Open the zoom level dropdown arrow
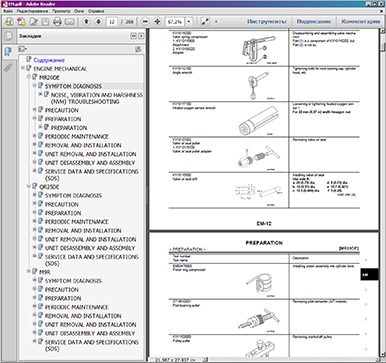This screenshot has width=386, height=363. click(189, 22)
